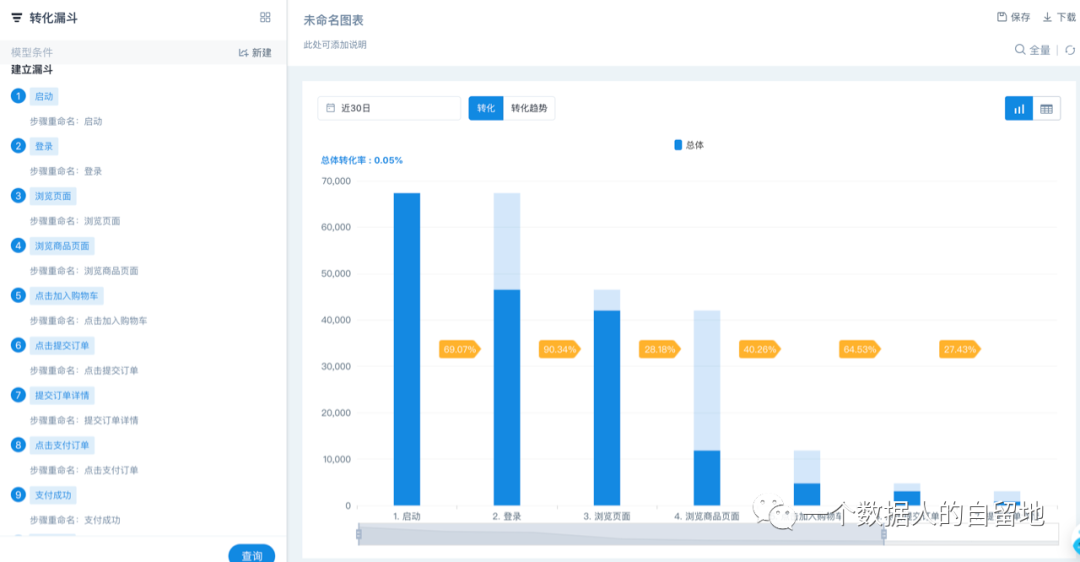Click the 保存 save icon
This screenshot has height=562, width=1080.
coord(1002,17)
